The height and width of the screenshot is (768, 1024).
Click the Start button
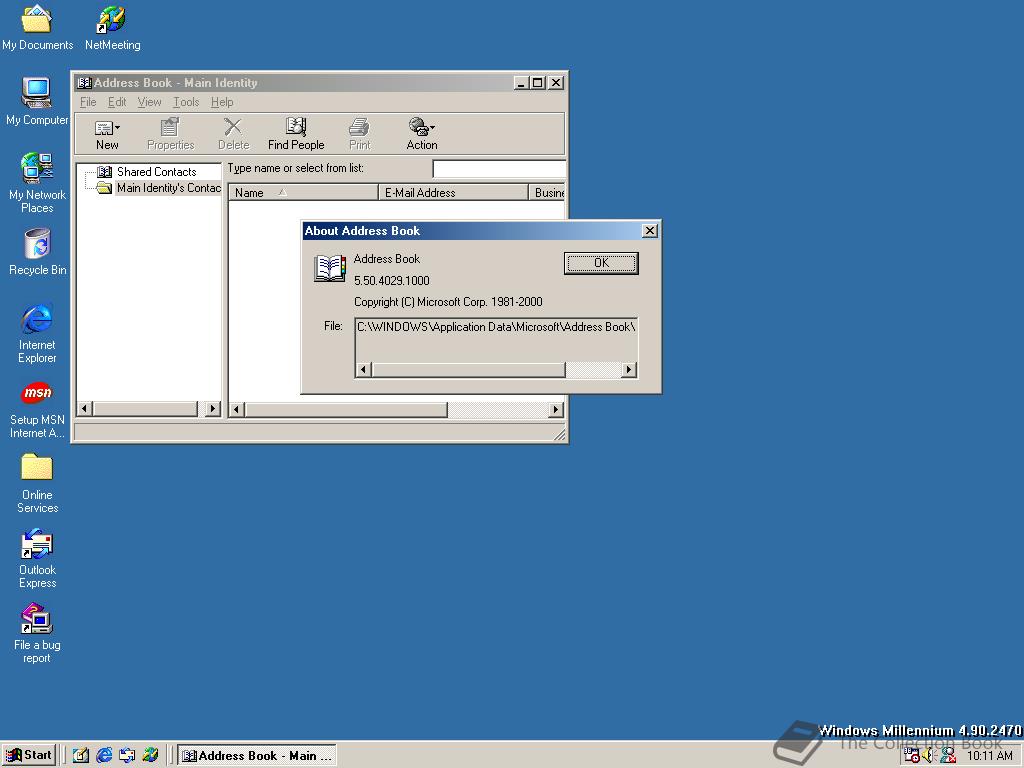[x=29, y=755]
